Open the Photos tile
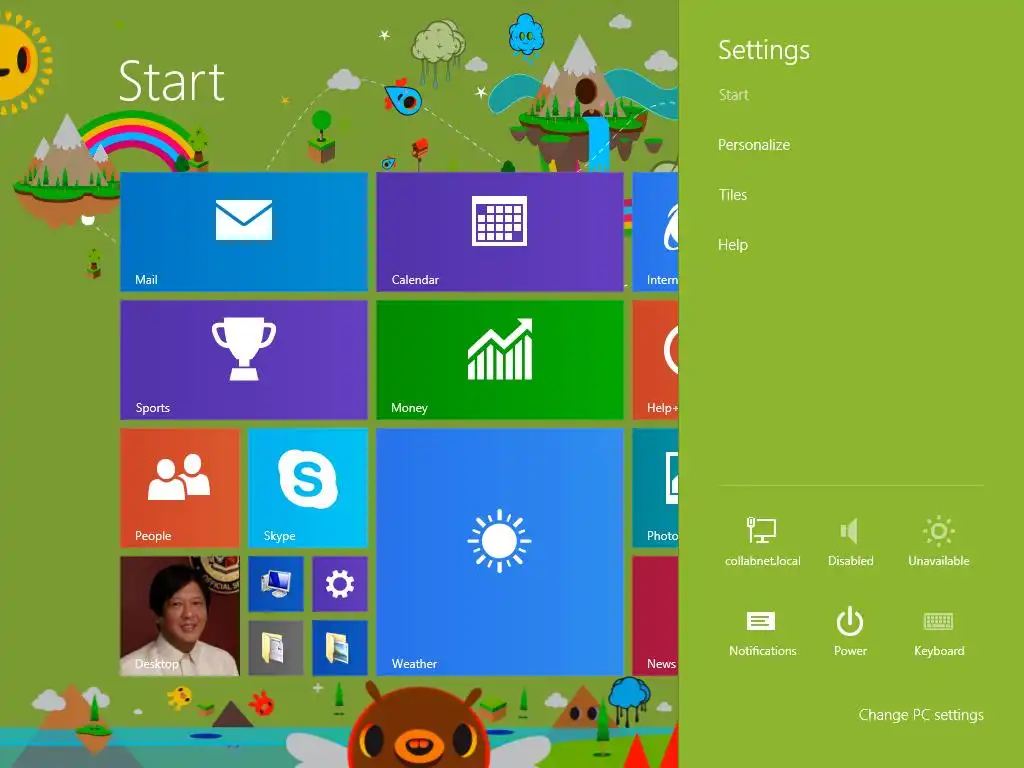 [x=656, y=488]
